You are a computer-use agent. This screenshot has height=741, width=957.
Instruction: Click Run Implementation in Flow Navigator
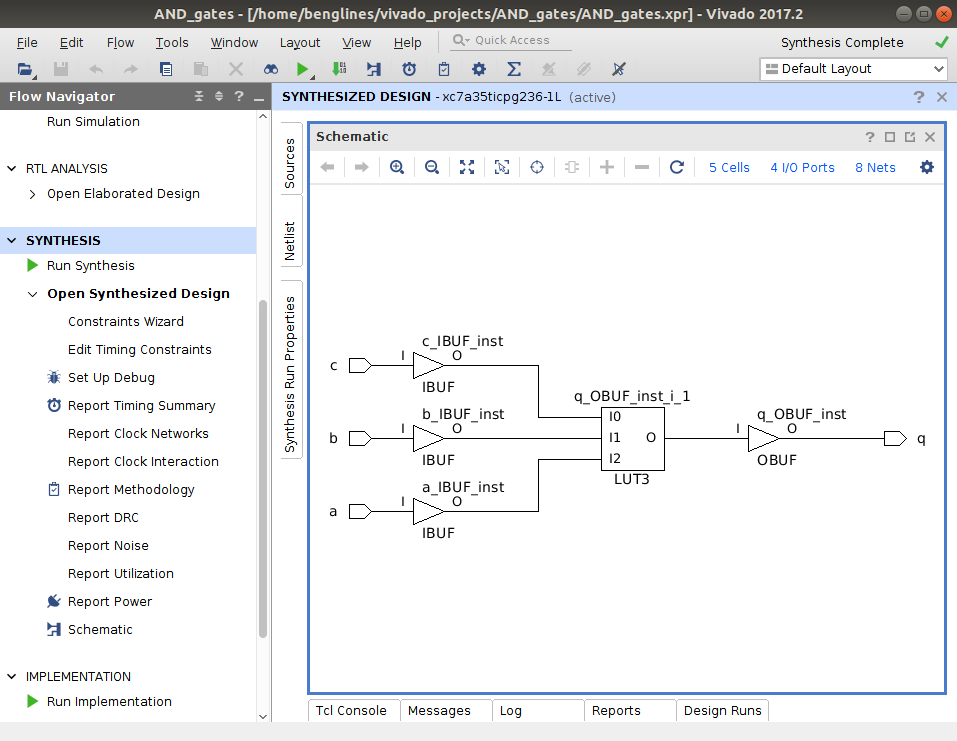point(109,701)
